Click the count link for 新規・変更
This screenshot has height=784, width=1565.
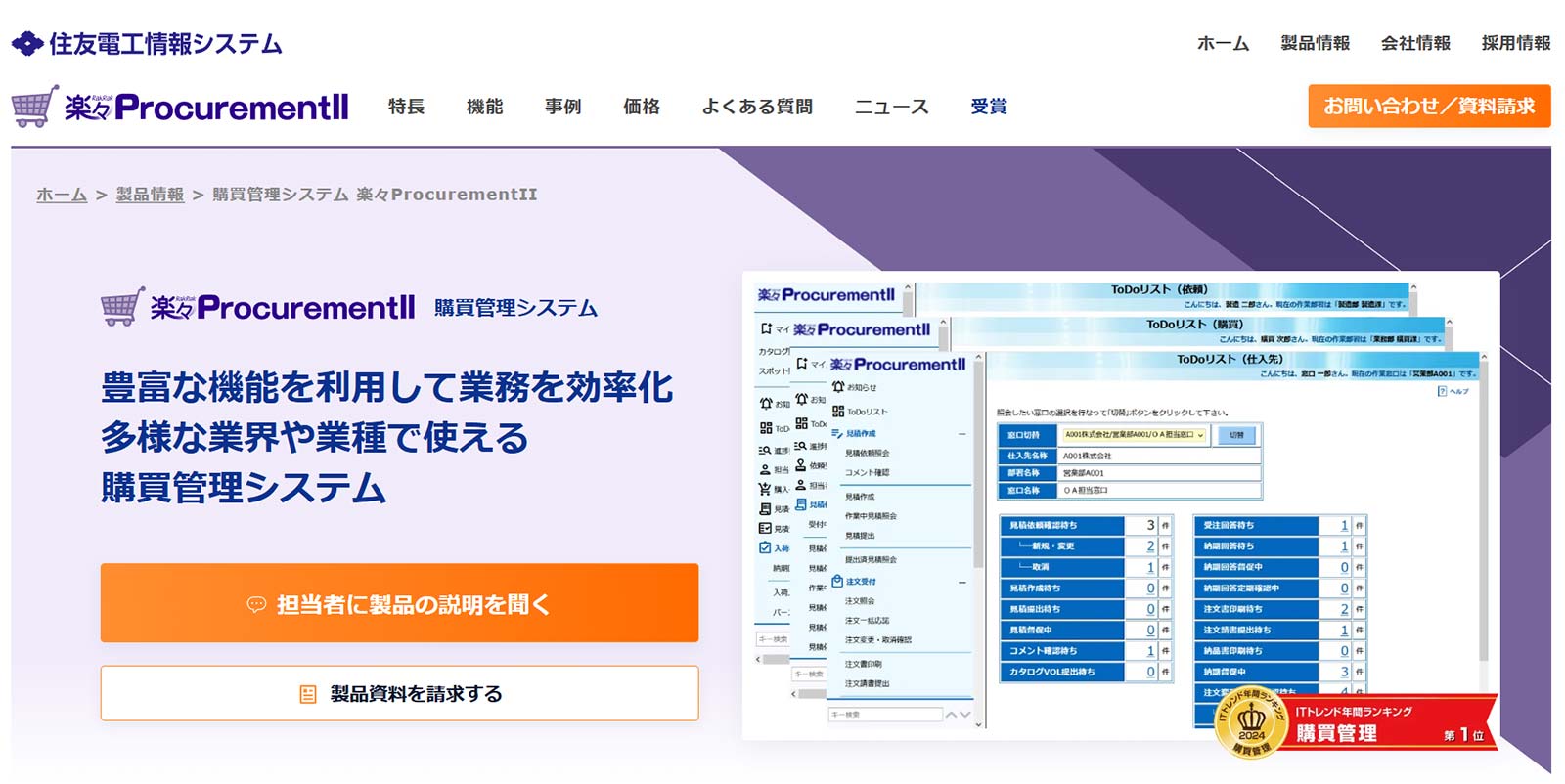coord(1150,546)
